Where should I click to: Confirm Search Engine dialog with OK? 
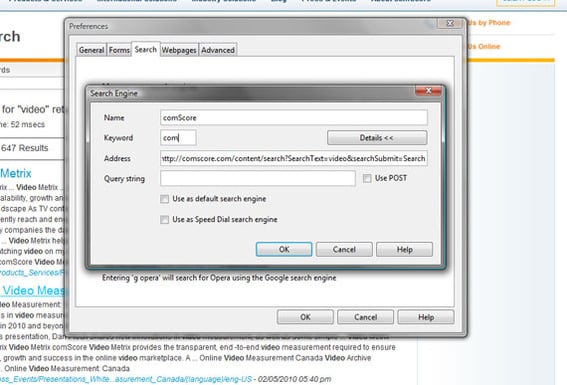284,249
